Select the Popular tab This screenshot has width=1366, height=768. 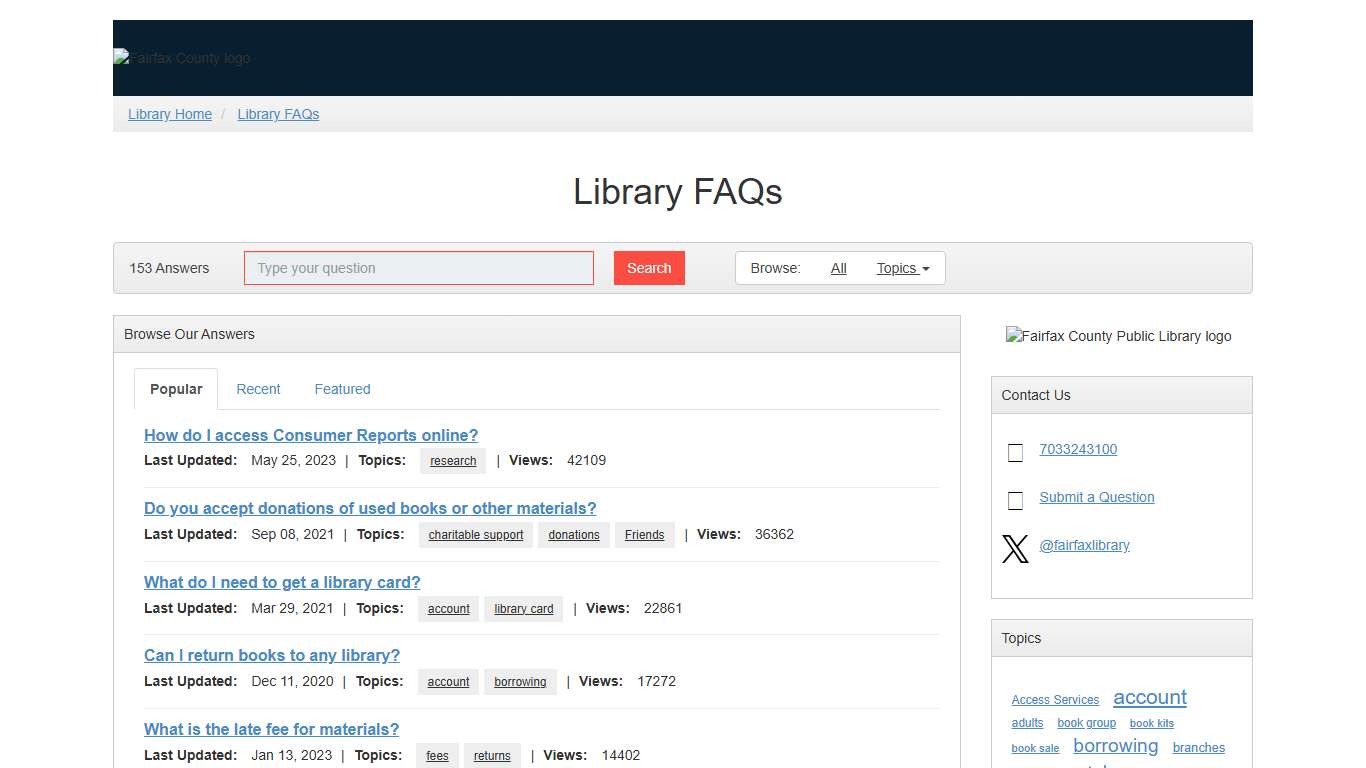coord(176,389)
